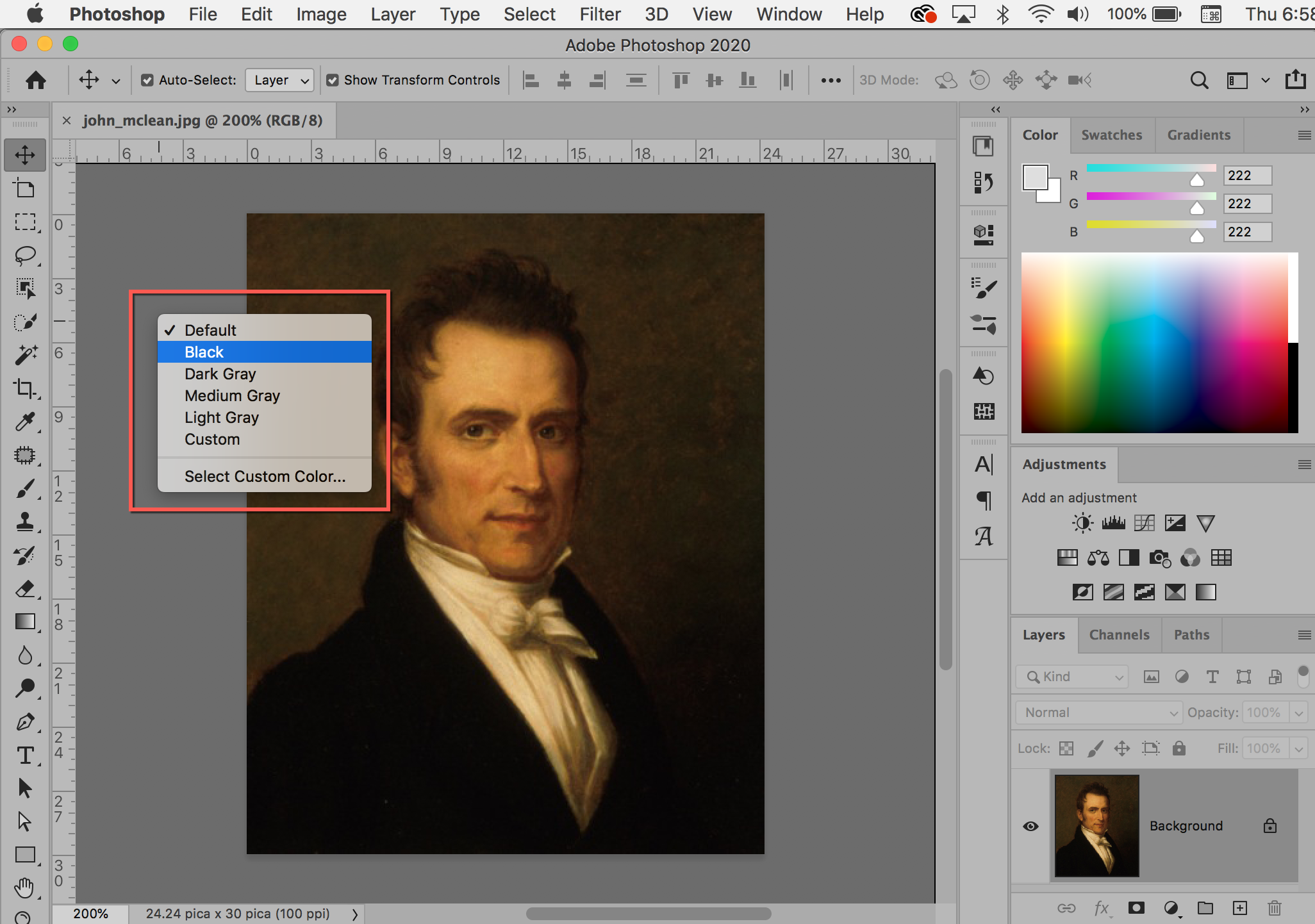This screenshot has width=1315, height=924.
Task: Select the Clone Stamp tool
Action: click(x=25, y=522)
